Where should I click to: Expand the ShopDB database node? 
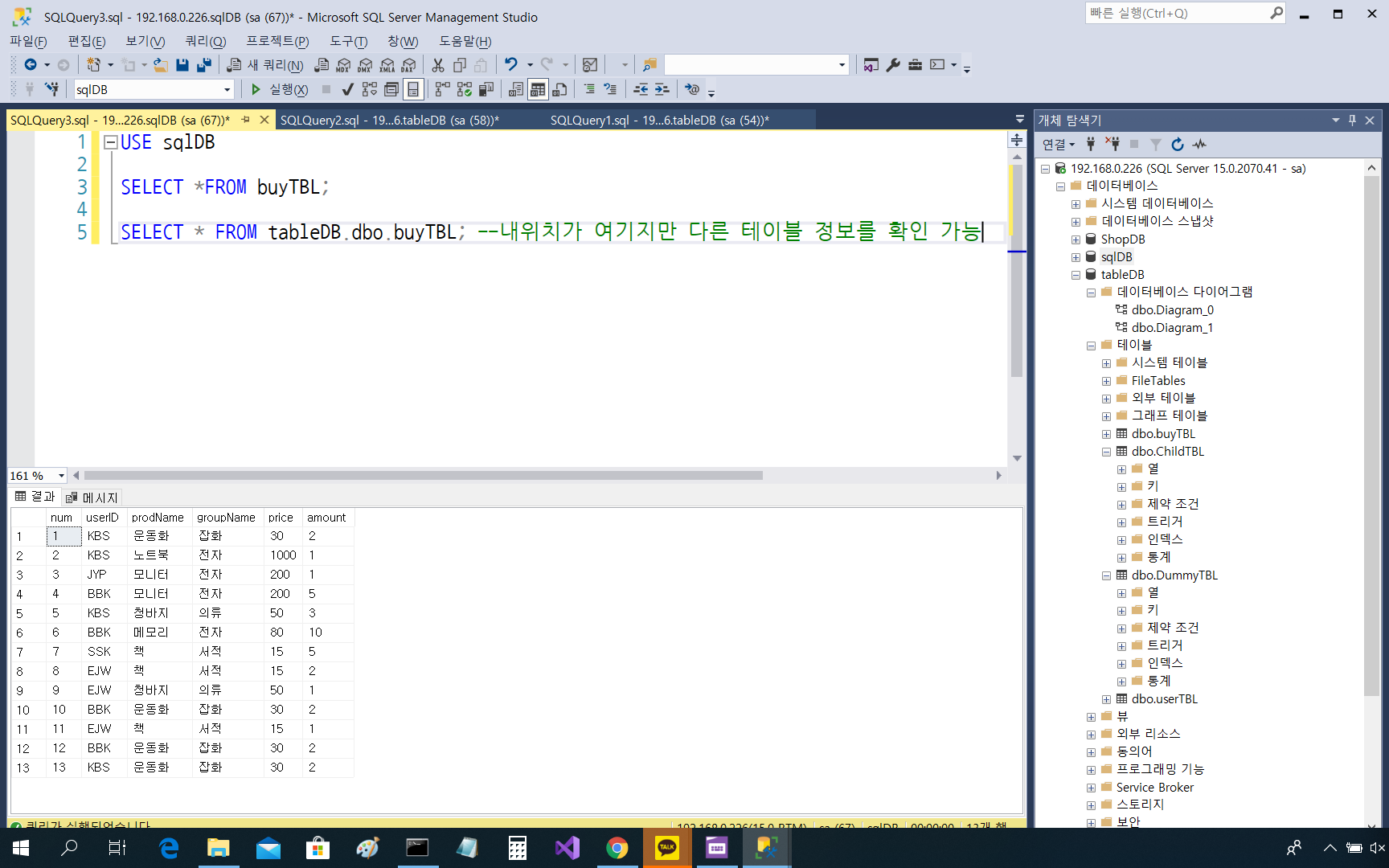point(1076,240)
